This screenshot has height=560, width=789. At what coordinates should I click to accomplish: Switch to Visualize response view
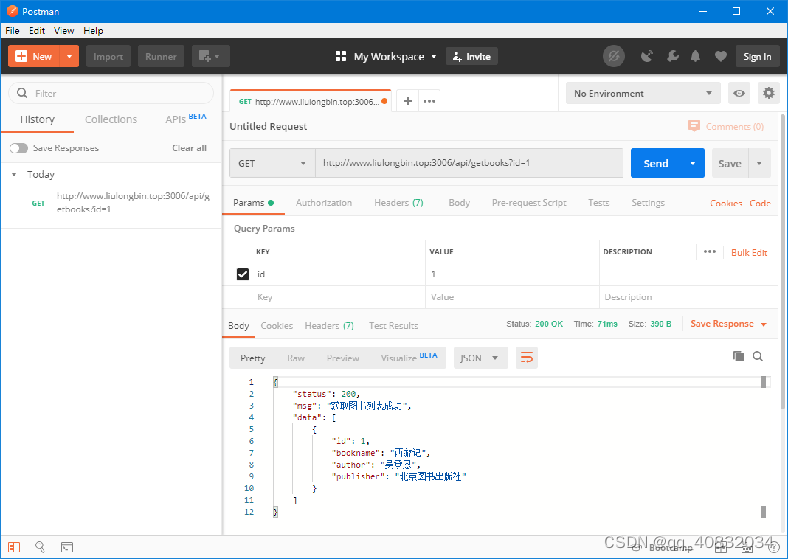[x=409, y=357]
